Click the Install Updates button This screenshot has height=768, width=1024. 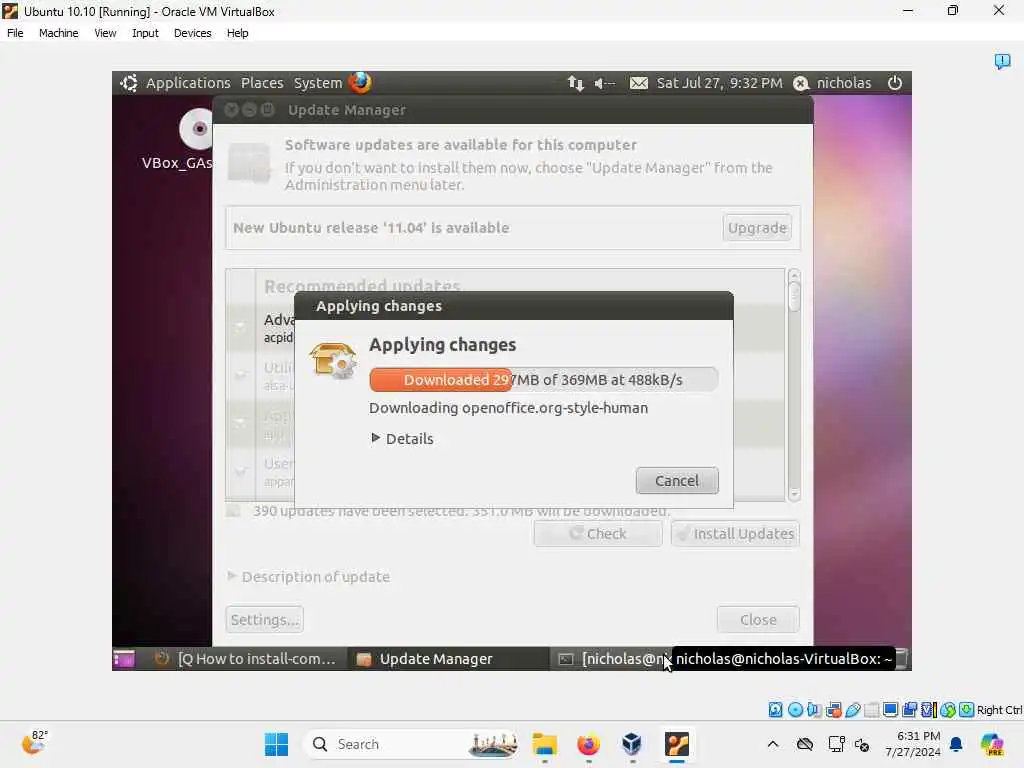[735, 534]
